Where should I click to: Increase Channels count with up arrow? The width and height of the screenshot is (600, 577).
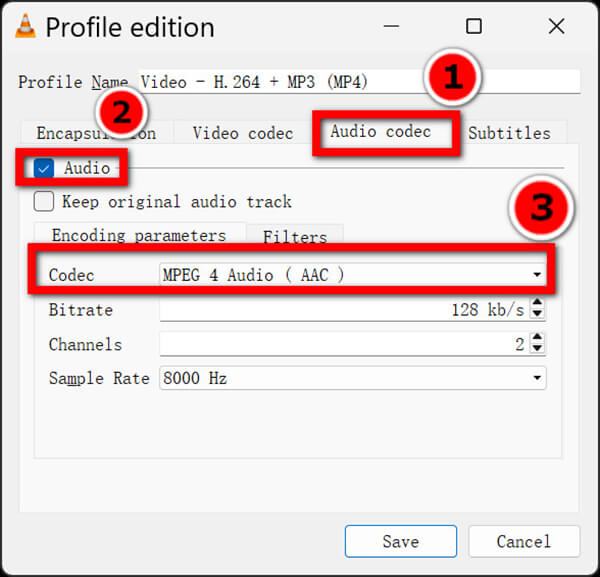[x=537, y=337]
